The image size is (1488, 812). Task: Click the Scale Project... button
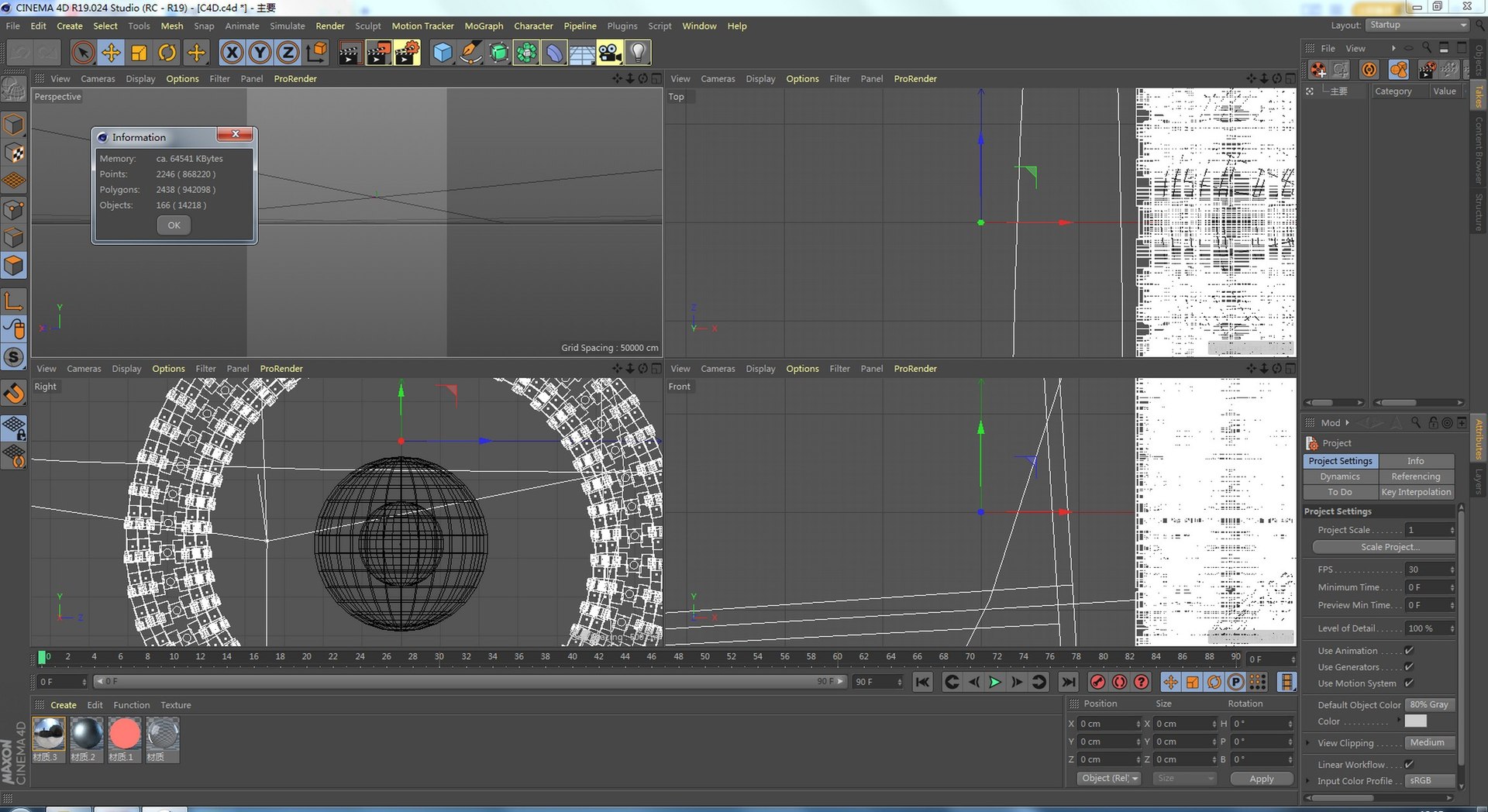pos(1384,547)
